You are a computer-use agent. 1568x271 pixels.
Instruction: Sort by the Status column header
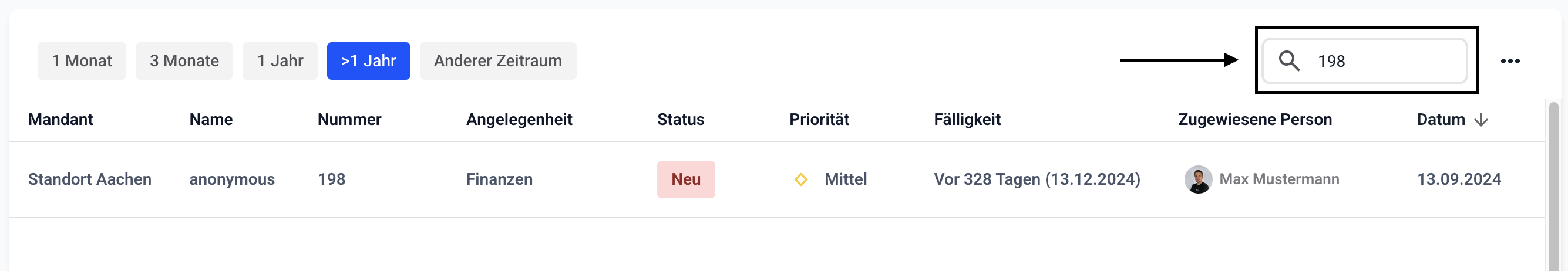[x=680, y=120]
